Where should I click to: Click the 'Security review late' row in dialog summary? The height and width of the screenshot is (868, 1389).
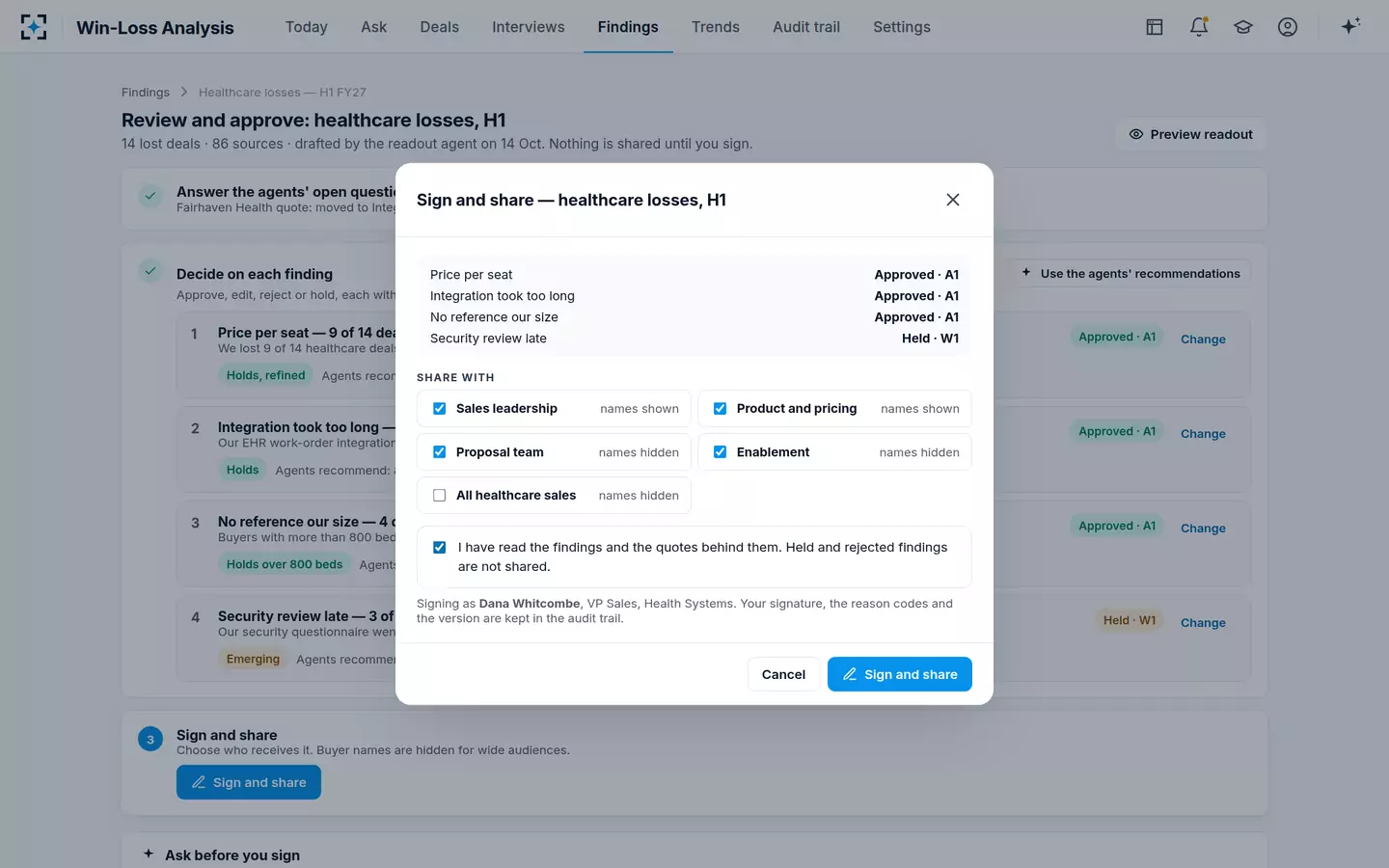(x=694, y=339)
